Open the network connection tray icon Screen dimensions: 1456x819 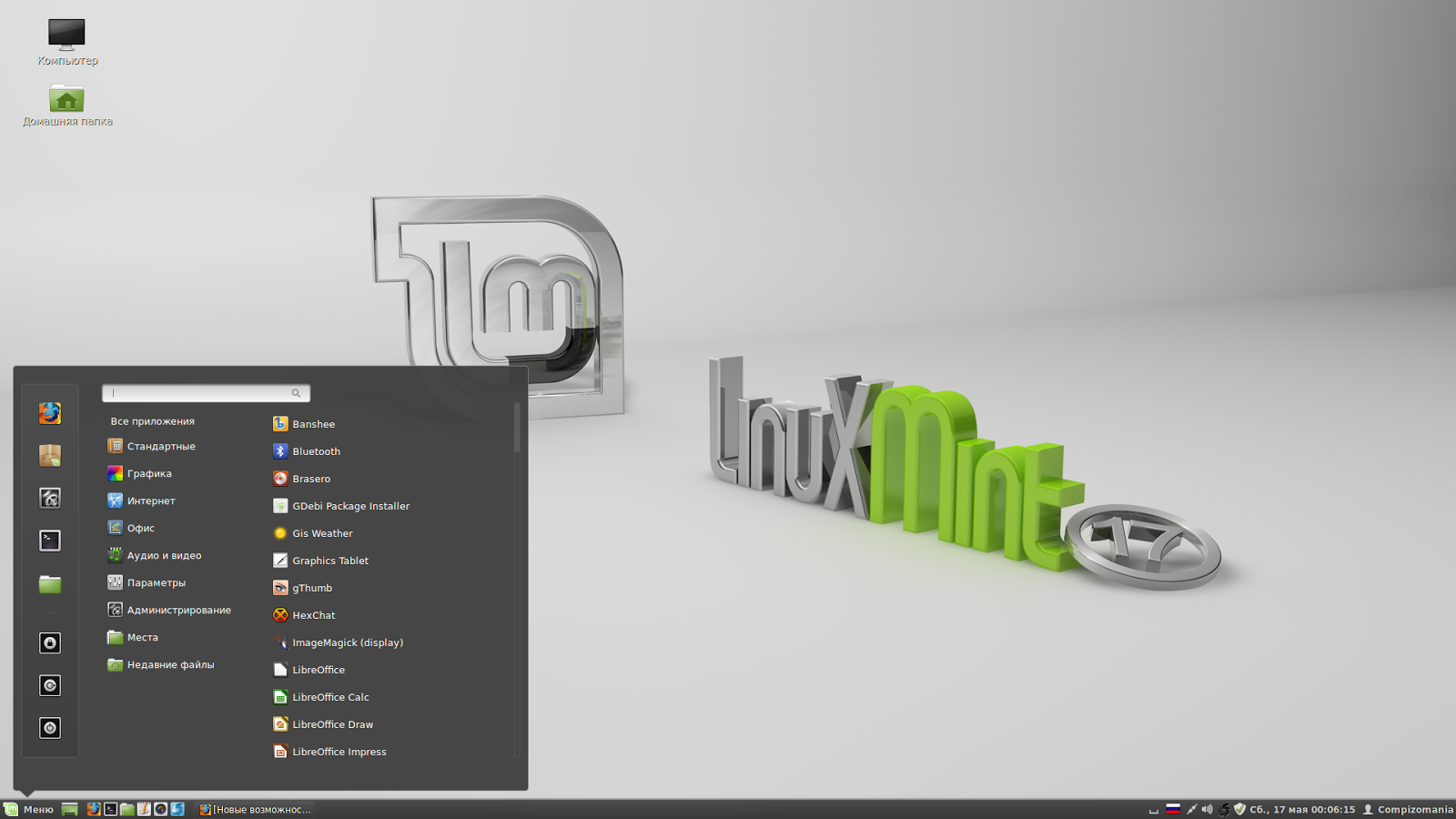1191,809
